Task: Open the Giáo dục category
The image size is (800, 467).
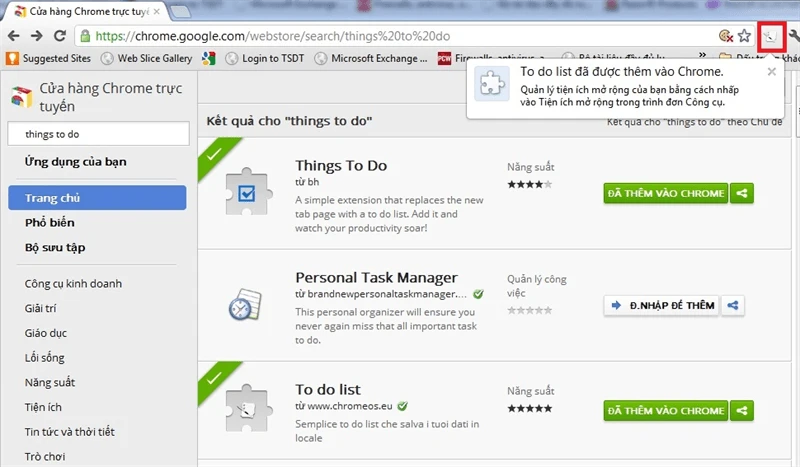Action: pyautogui.click(x=46, y=333)
